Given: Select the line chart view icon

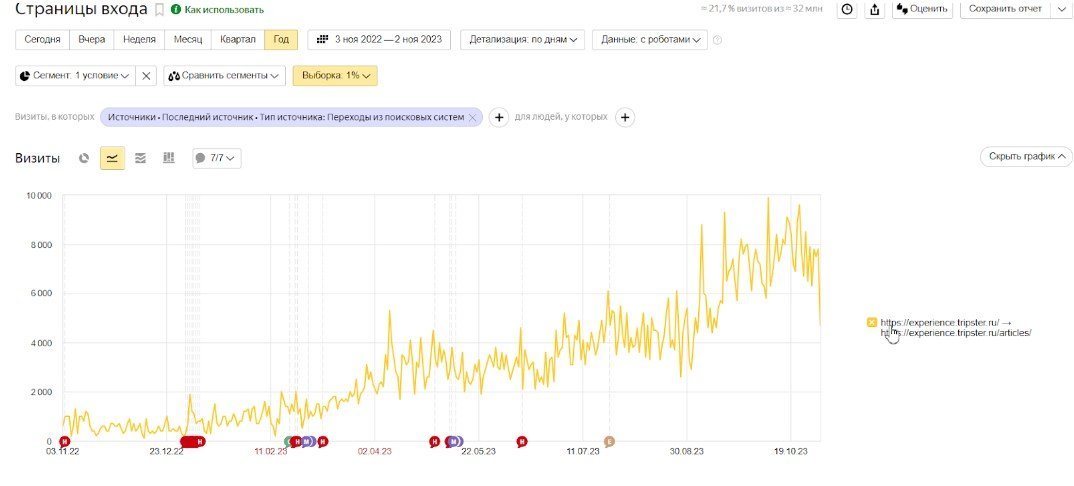Looking at the screenshot, I should pos(112,158).
